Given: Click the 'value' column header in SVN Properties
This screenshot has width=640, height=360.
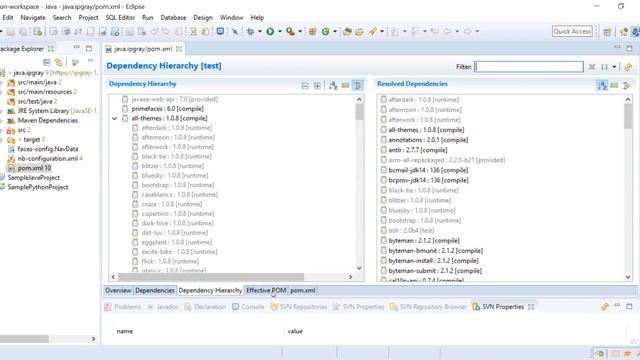Looking at the screenshot, I should (295, 331).
